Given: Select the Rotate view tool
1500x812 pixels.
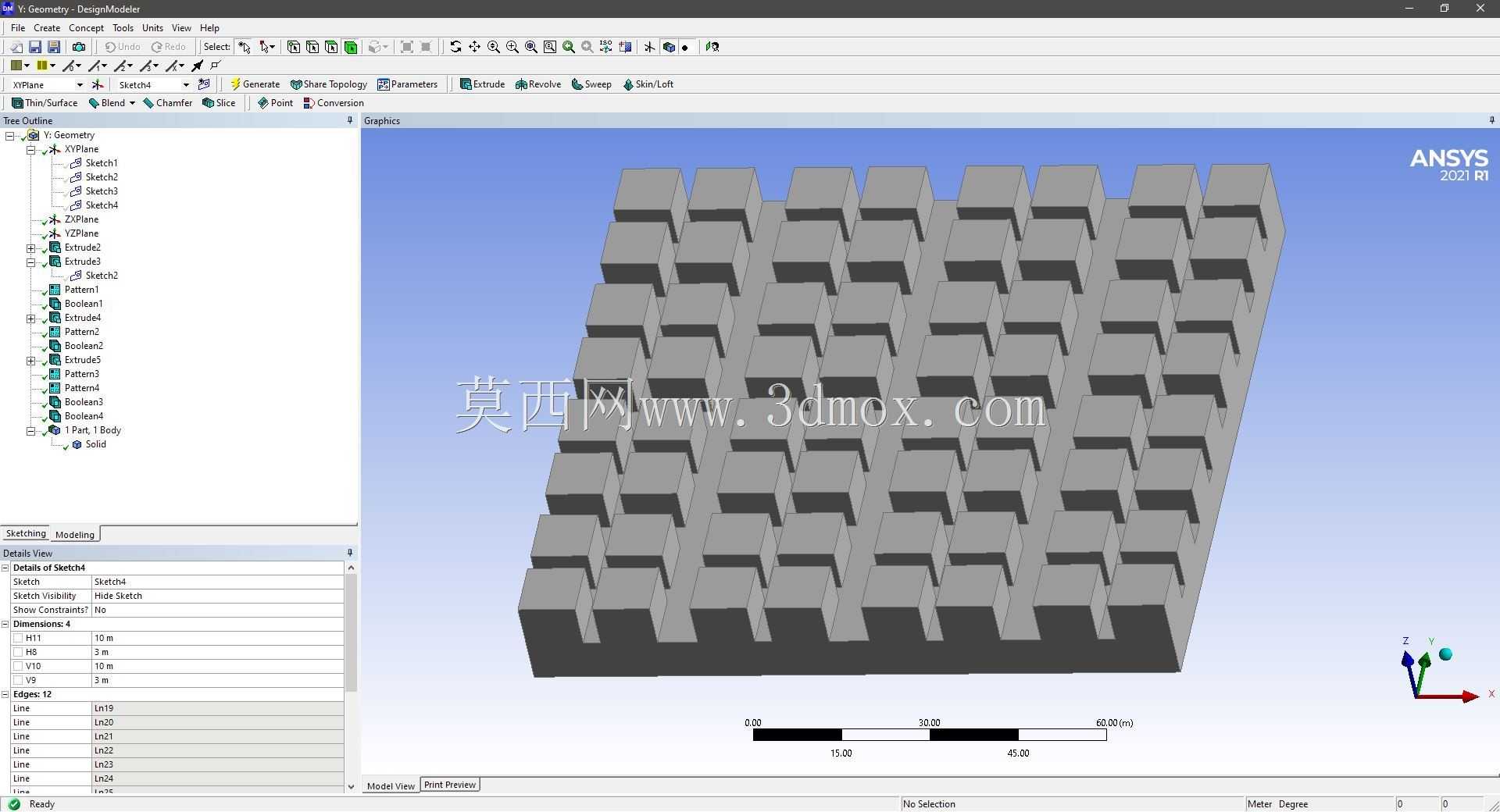Looking at the screenshot, I should 455,47.
